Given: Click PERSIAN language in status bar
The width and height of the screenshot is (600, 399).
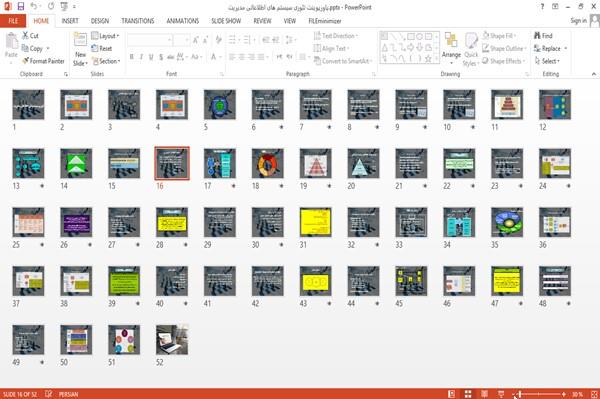Looking at the screenshot, I should pyautogui.click(x=68, y=394).
